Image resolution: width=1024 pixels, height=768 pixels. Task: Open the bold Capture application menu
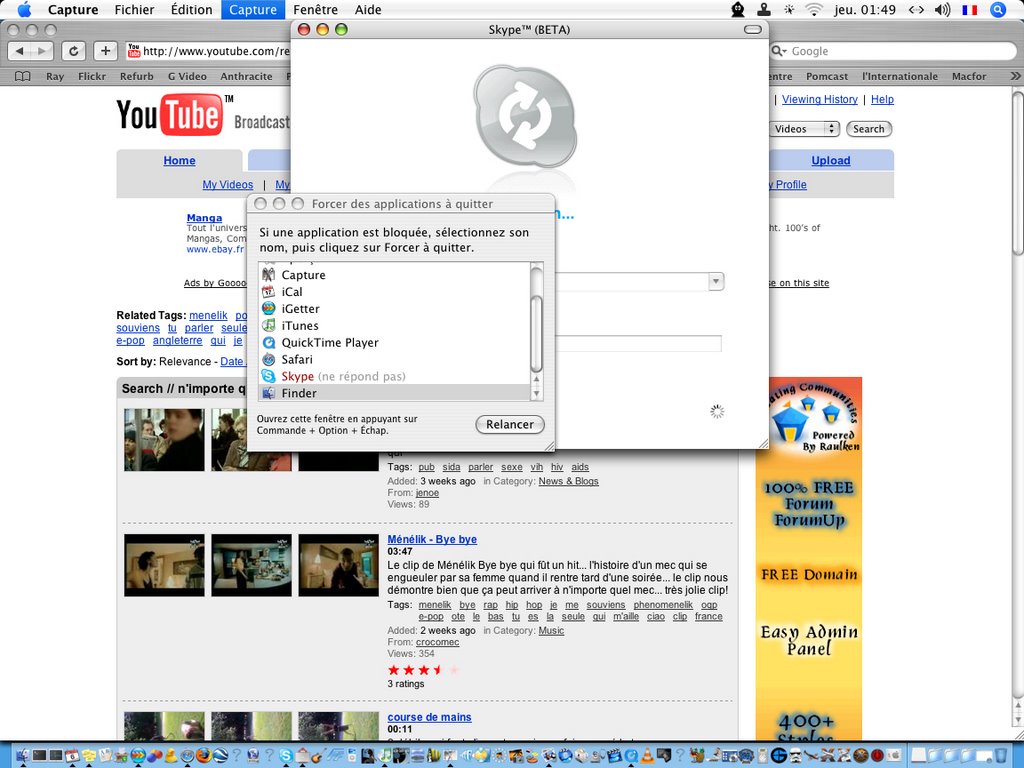click(73, 10)
